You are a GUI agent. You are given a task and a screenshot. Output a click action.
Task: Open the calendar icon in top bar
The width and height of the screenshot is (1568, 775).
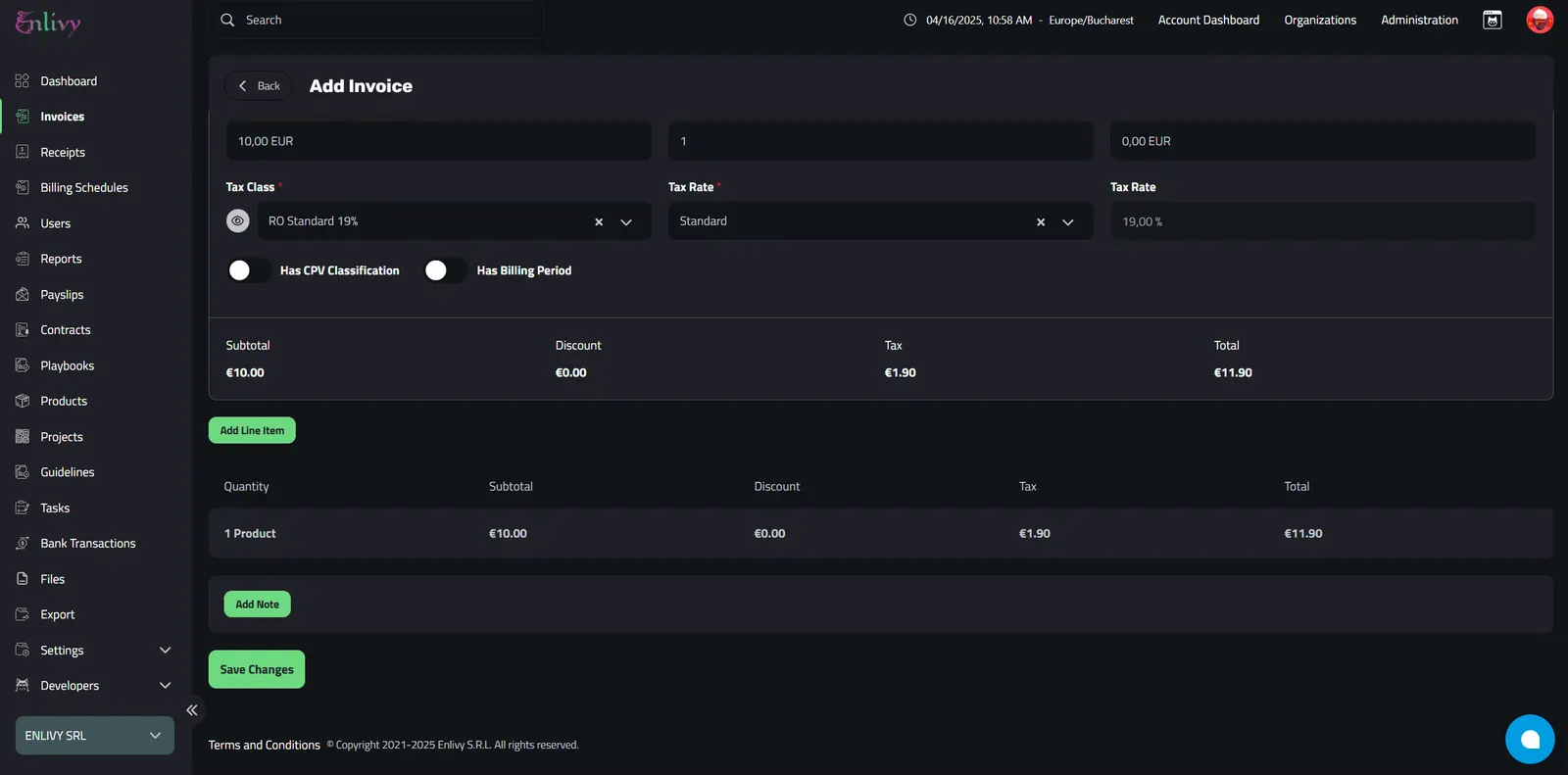pos(1493,20)
